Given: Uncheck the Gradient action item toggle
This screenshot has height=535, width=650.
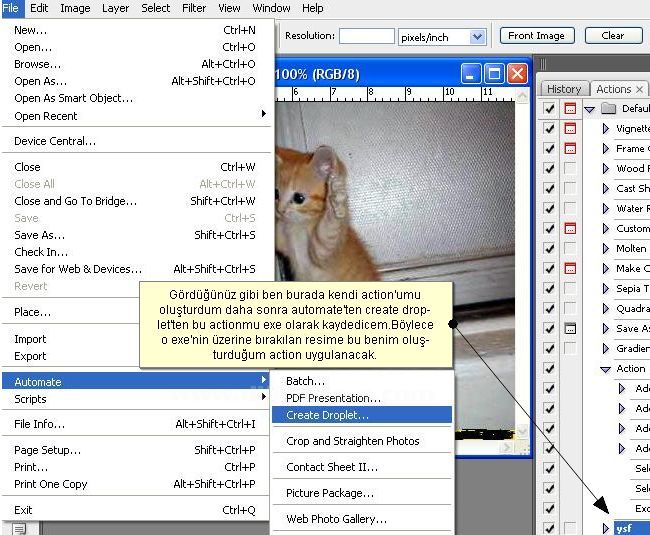Looking at the screenshot, I should pos(549,349).
